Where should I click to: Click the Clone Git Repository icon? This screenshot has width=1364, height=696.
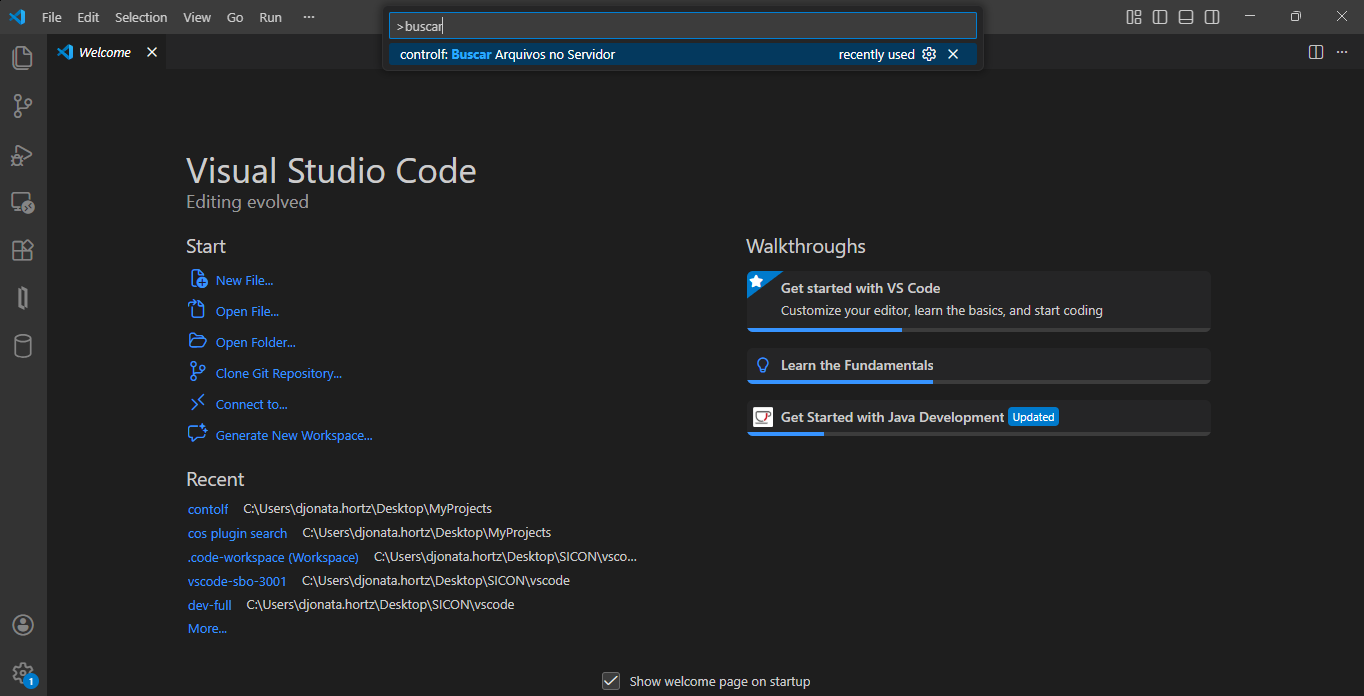(x=197, y=372)
